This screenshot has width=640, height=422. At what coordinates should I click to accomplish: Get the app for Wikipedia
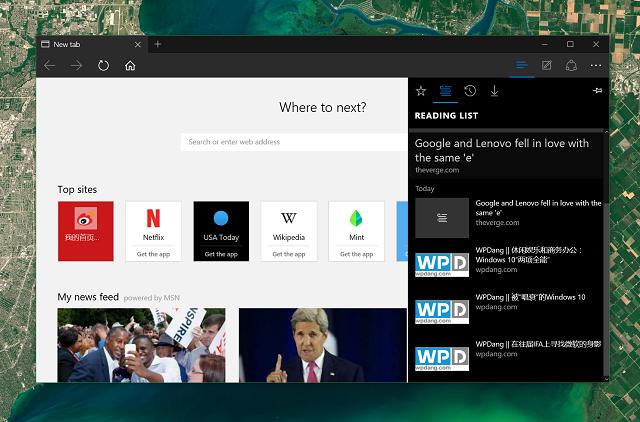coord(289,254)
